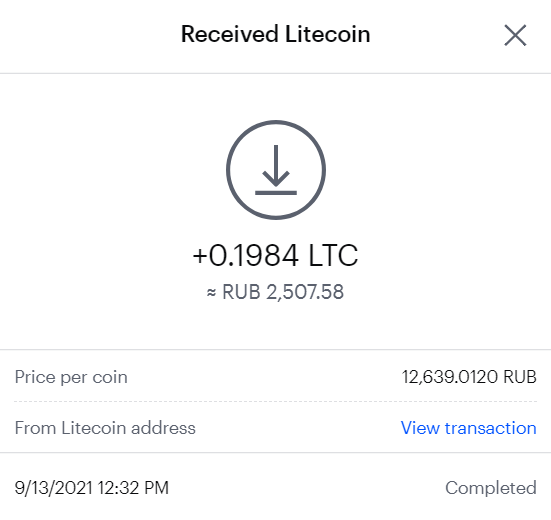
Task: Click the 12:32 PM transaction time
Action: 134,488
